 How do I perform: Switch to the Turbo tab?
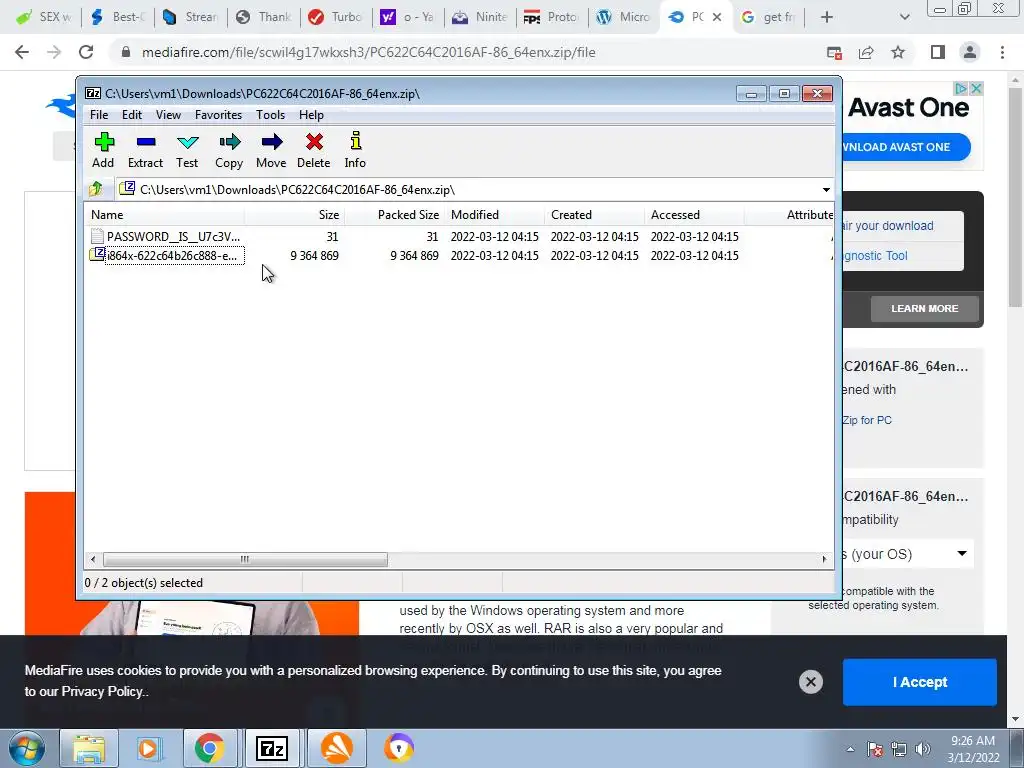[335, 17]
